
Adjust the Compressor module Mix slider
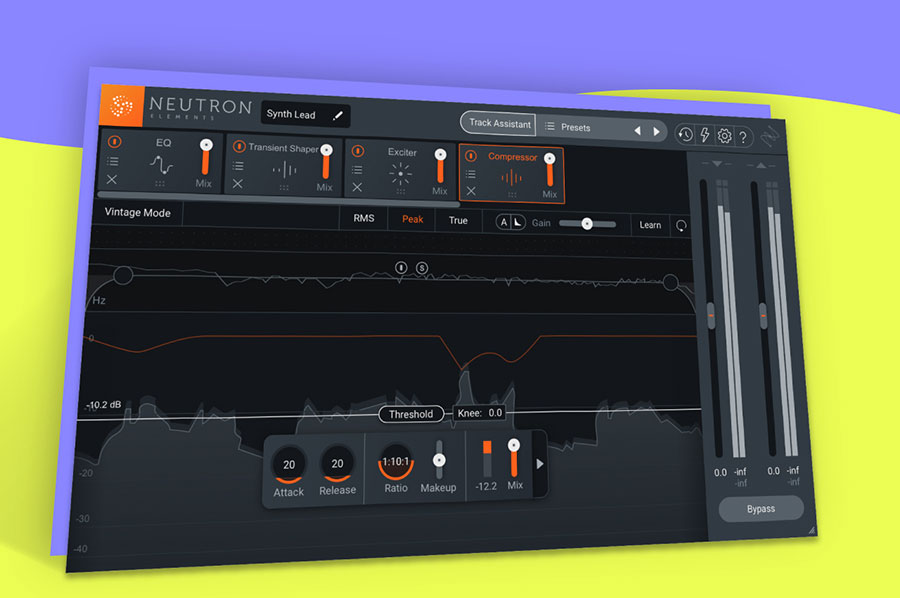(x=549, y=170)
